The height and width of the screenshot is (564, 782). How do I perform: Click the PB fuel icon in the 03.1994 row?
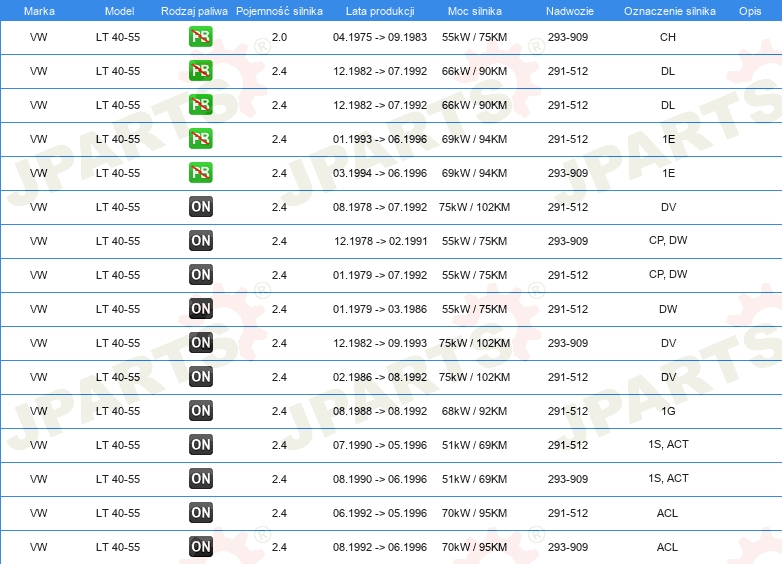[x=200, y=173]
